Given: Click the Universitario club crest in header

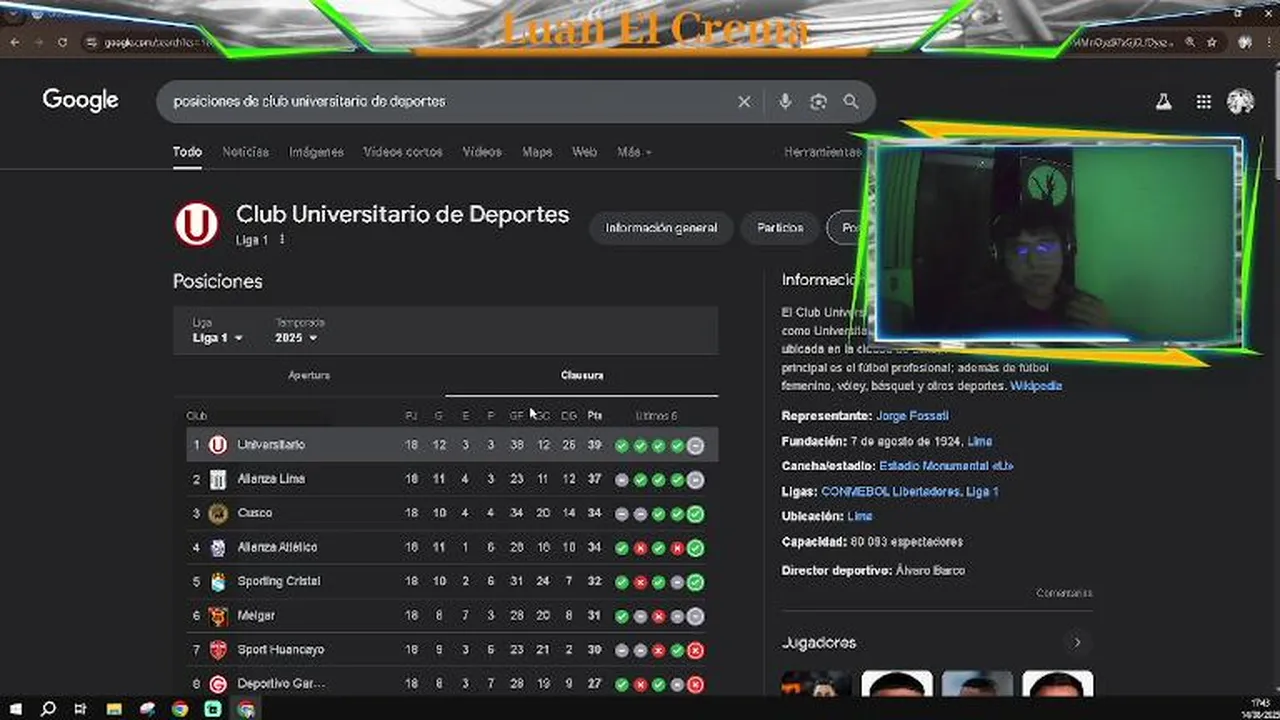Looking at the screenshot, I should pyautogui.click(x=196, y=224).
